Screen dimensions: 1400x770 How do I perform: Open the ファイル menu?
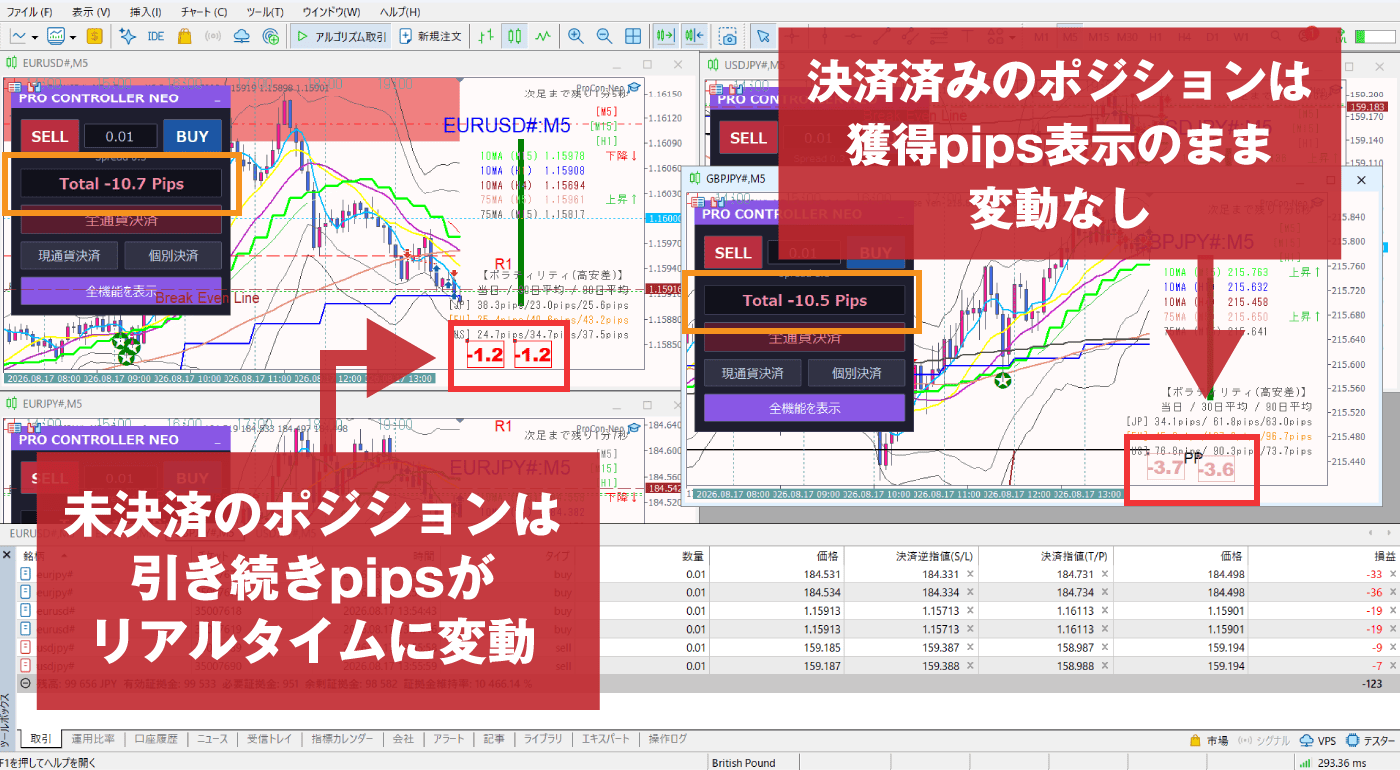coord(30,12)
